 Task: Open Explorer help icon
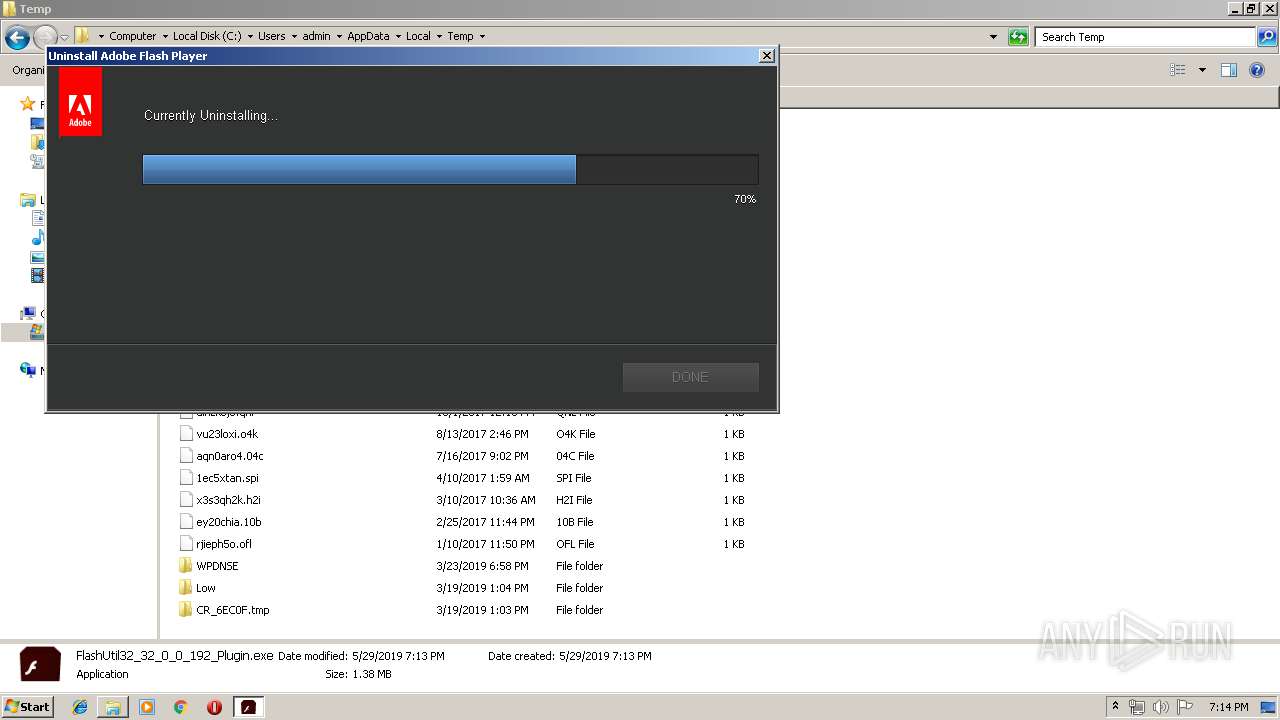[1257, 70]
